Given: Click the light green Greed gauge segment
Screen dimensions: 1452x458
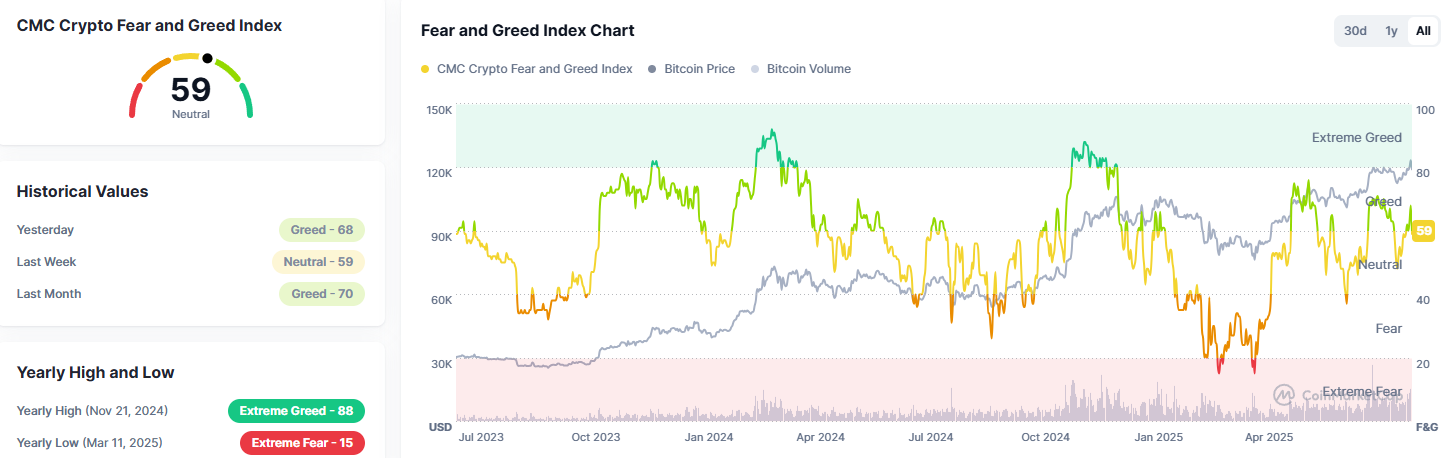Looking at the screenshot, I should pos(227,70).
